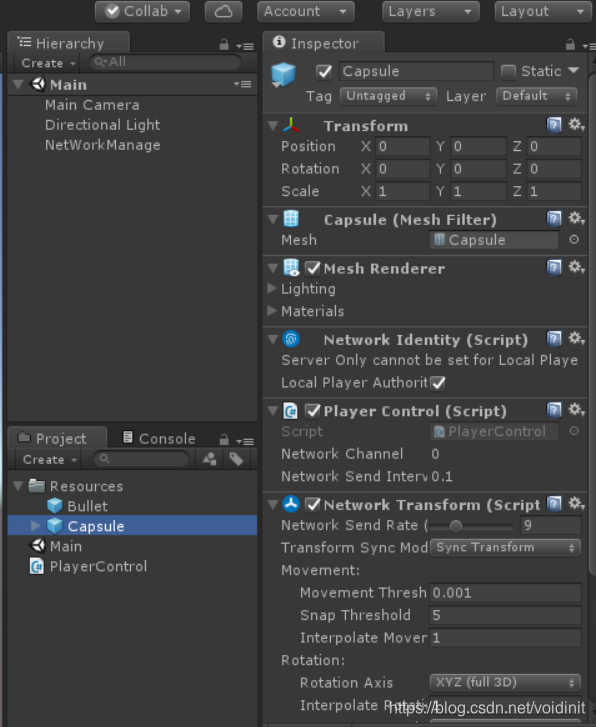Open the search by type filter in Project

point(210,459)
